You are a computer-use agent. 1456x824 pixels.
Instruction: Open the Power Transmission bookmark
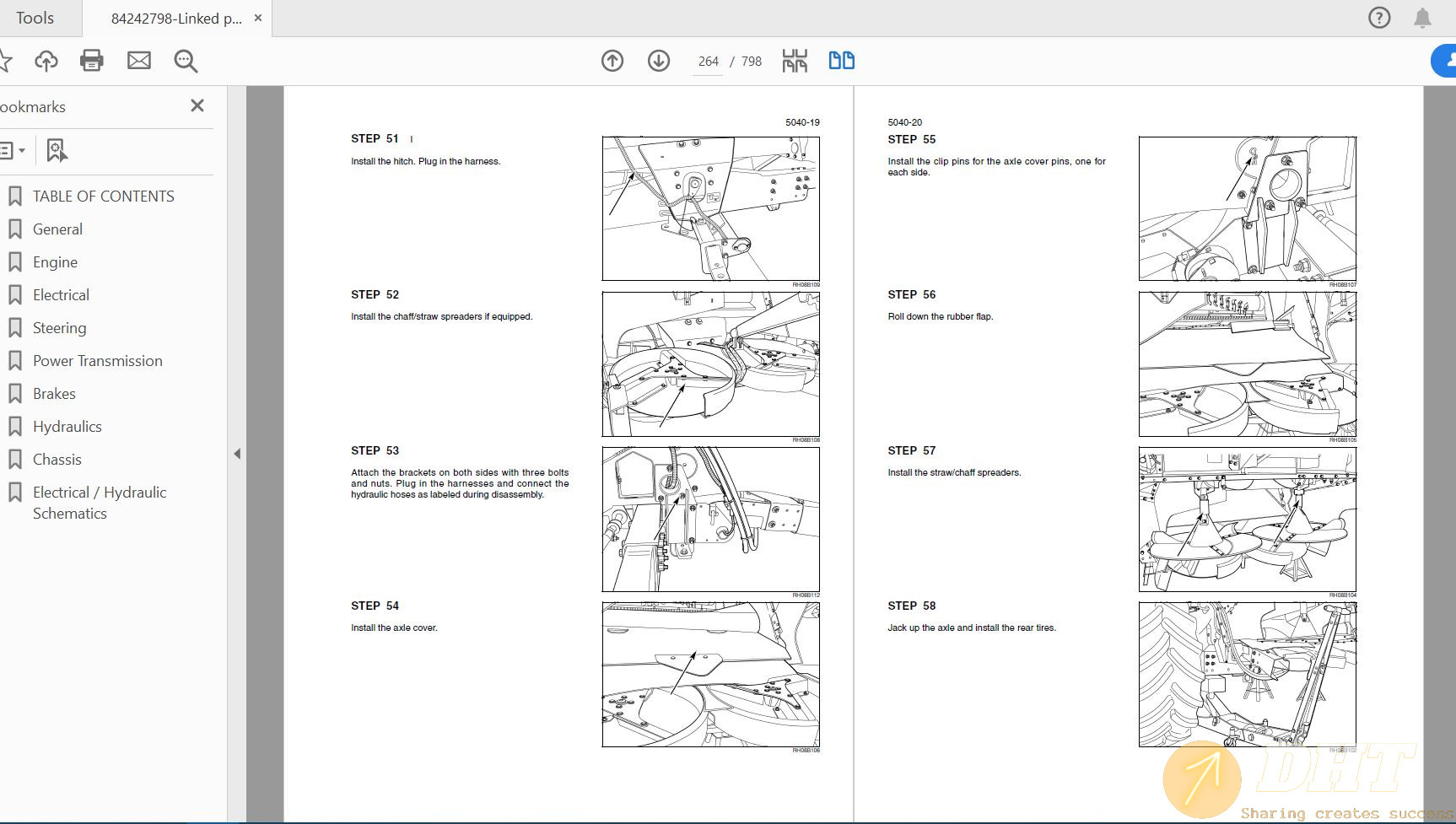coord(97,361)
